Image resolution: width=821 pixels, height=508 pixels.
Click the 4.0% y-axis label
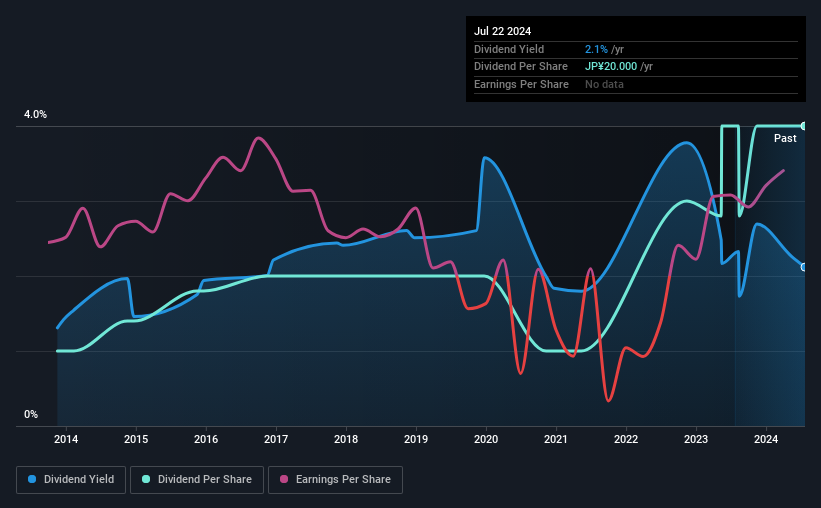[x=35, y=114]
